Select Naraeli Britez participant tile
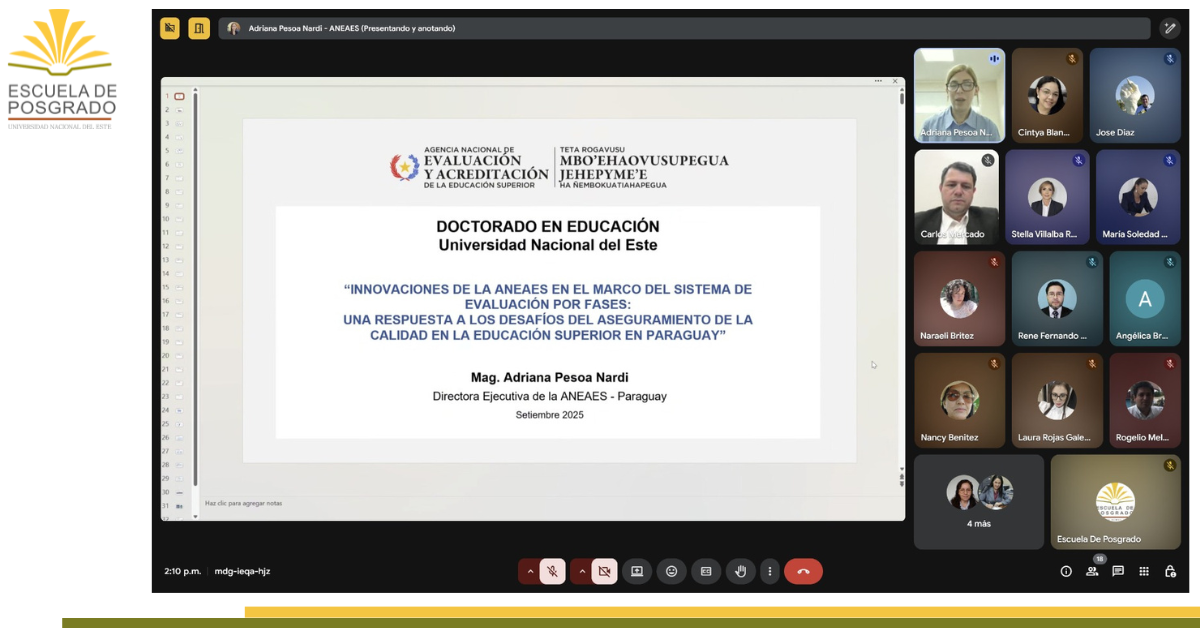Image resolution: width=1200 pixels, height=628 pixels. pos(959,298)
